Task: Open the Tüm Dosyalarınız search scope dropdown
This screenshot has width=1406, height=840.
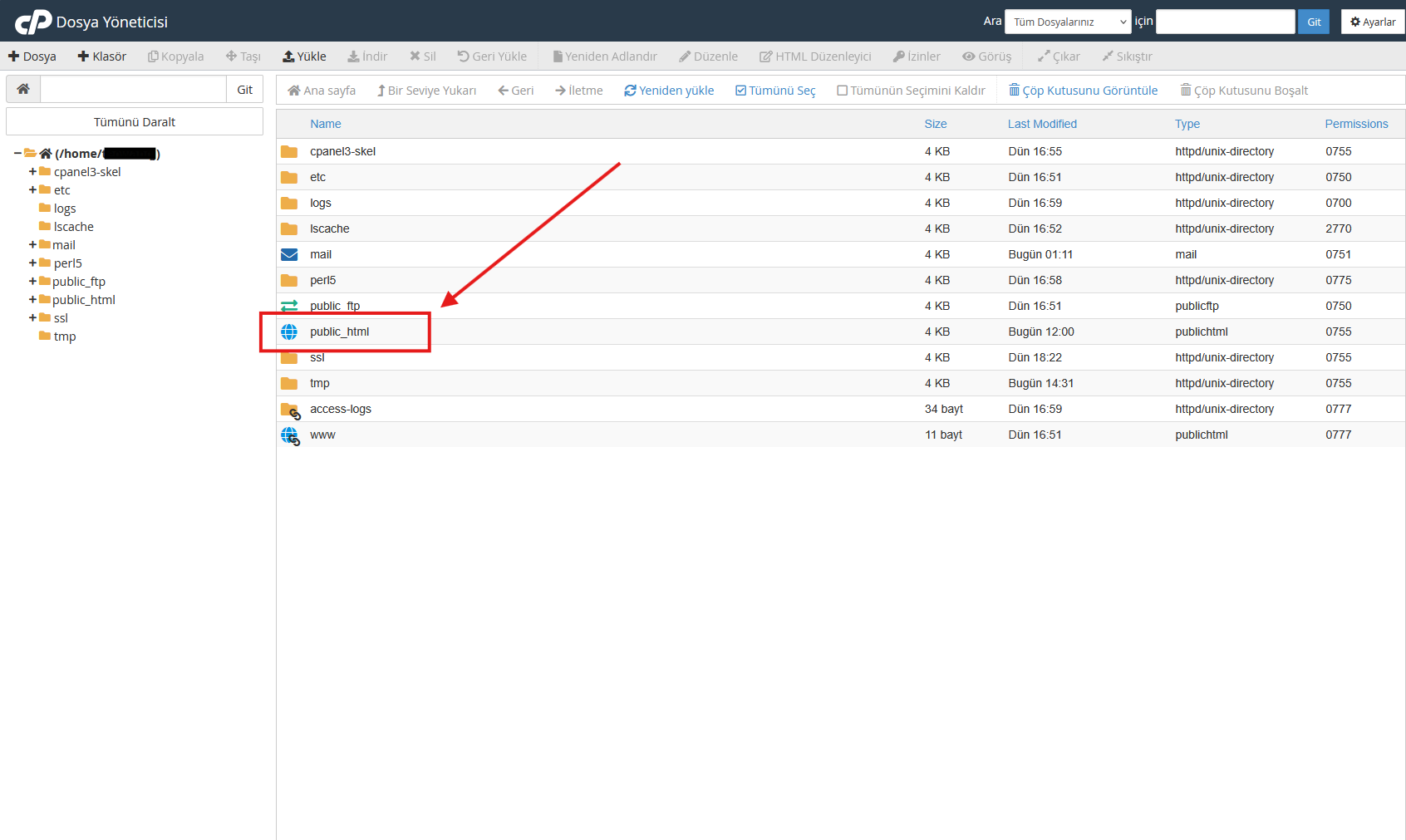Action: pyautogui.click(x=1067, y=22)
